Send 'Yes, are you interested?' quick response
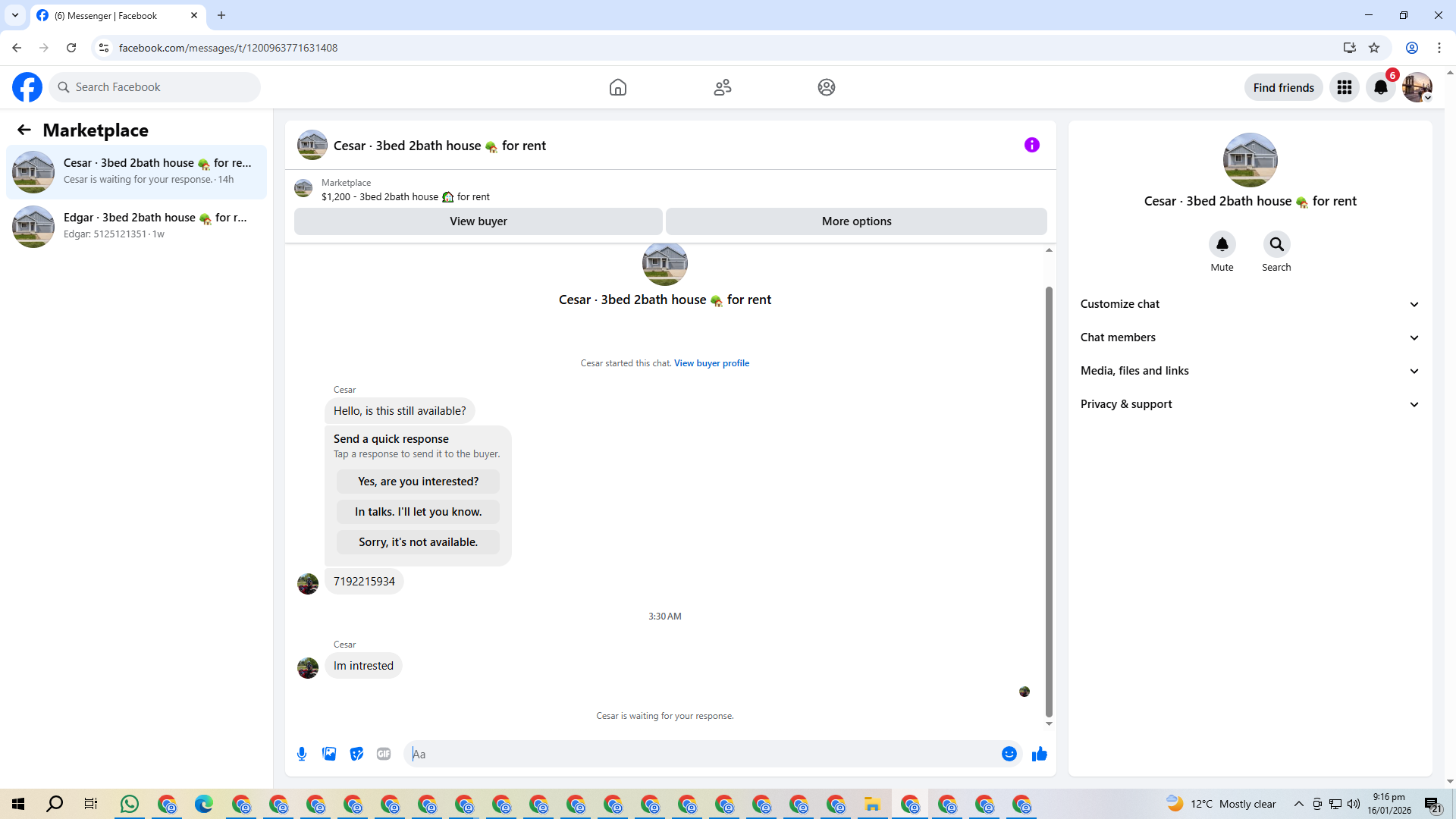The height and width of the screenshot is (819, 1456). (418, 482)
